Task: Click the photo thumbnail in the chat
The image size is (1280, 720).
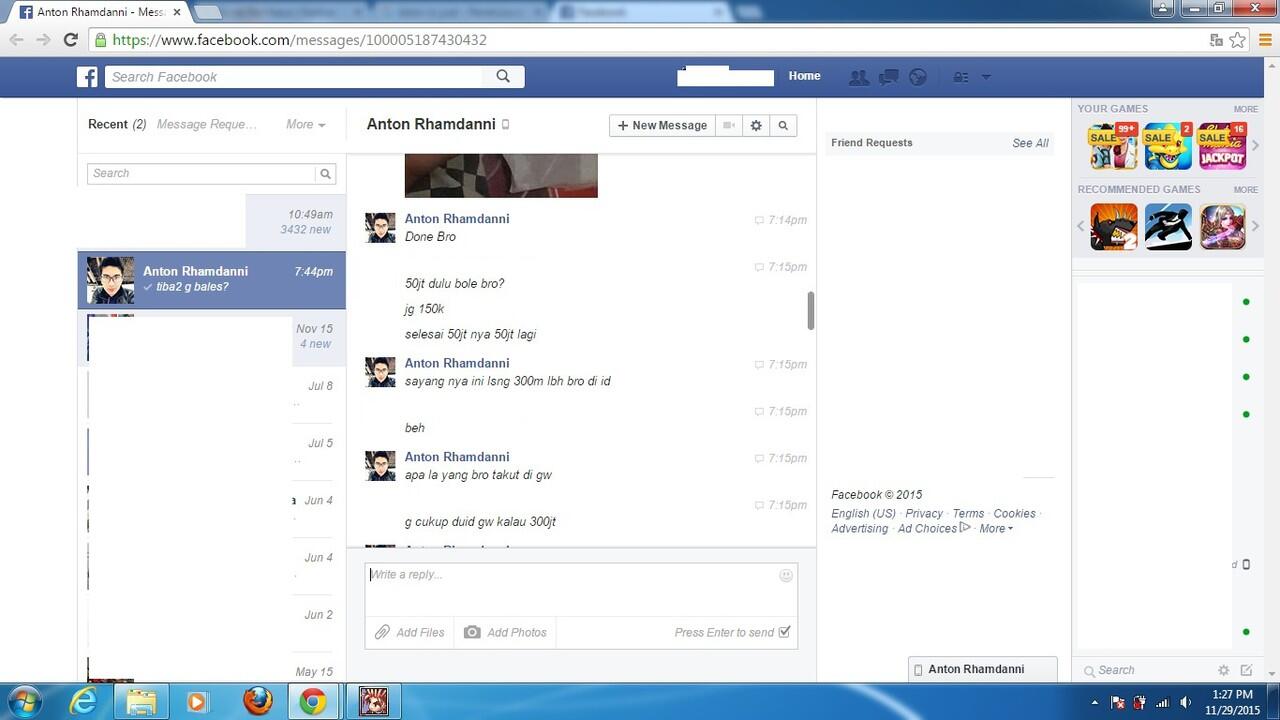Action: tap(501, 175)
